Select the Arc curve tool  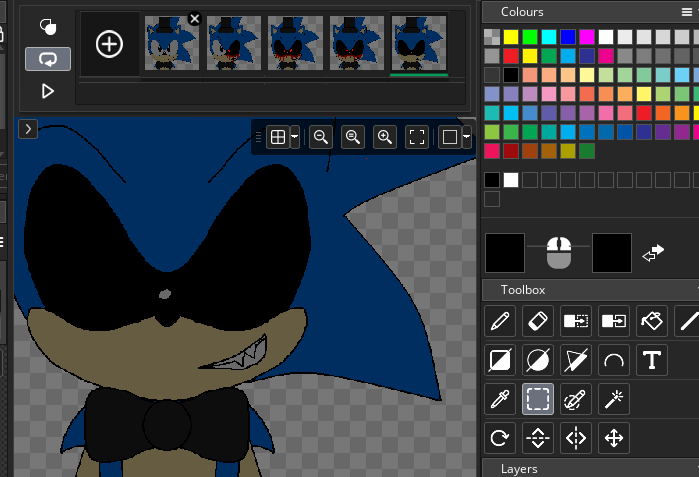[x=614, y=360]
